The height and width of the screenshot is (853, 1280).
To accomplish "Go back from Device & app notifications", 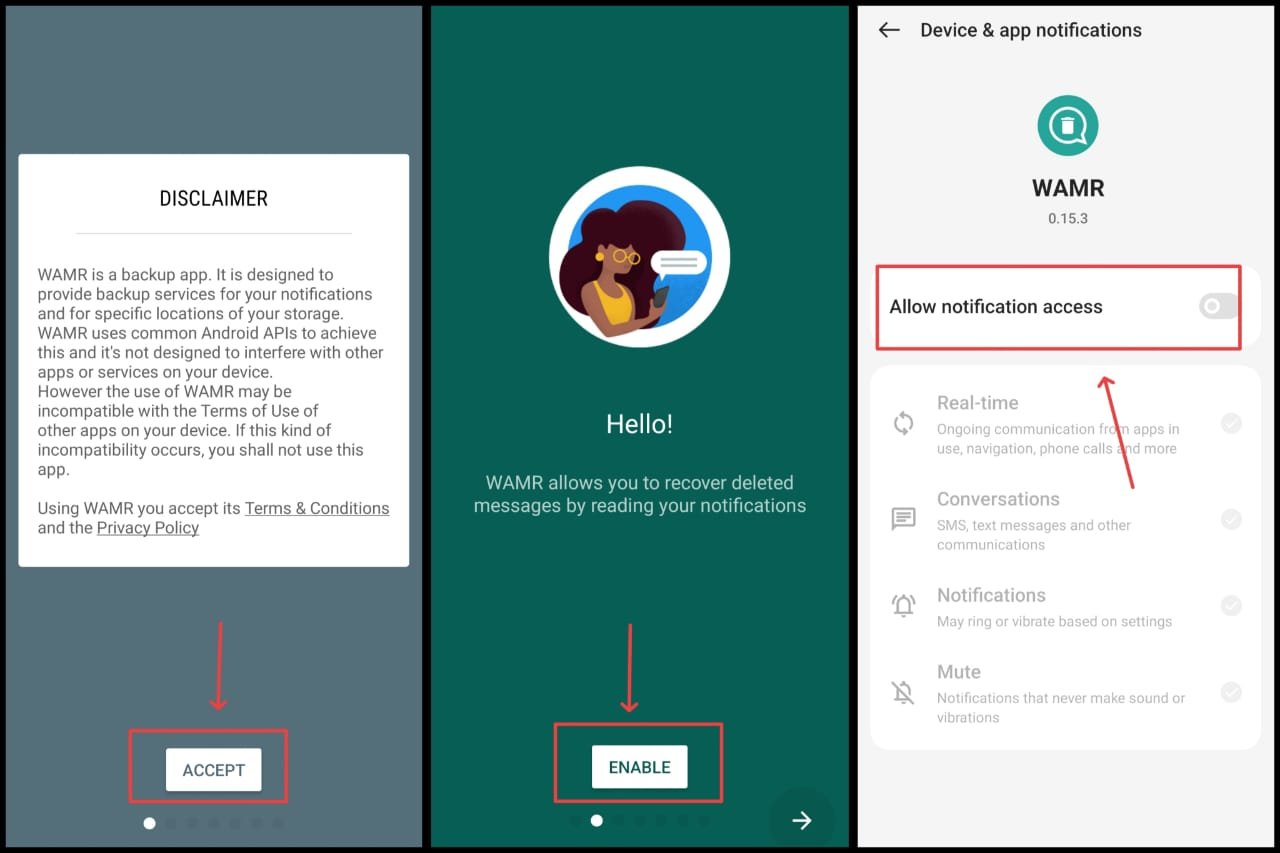I will (889, 30).
